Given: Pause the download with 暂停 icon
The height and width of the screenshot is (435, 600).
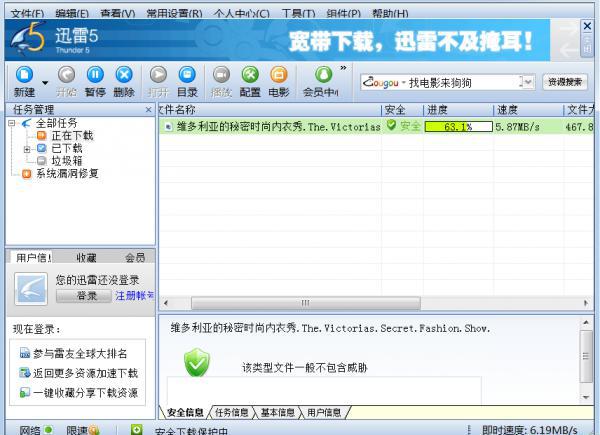Looking at the screenshot, I should click(95, 75).
